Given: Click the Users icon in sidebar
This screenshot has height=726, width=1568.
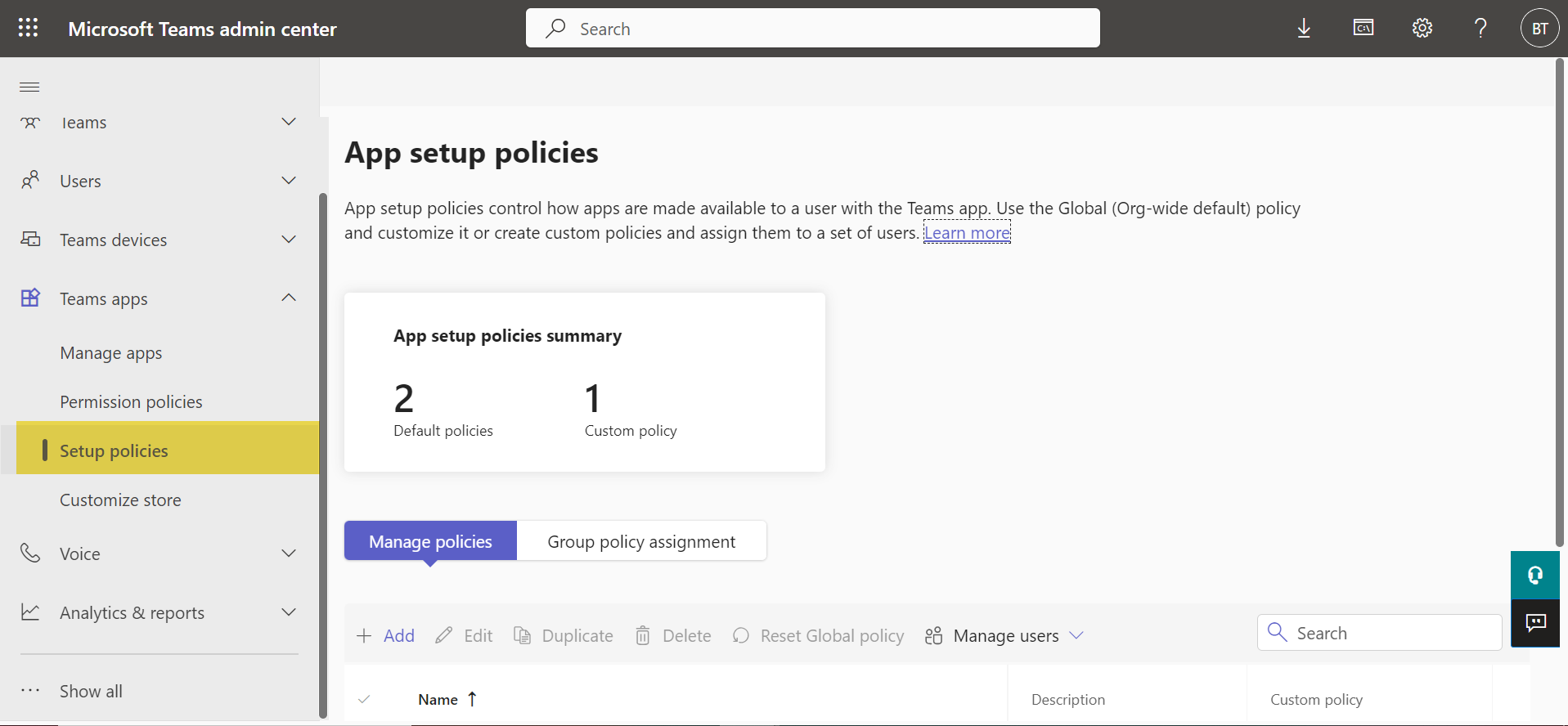Looking at the screenshot, I should [x=30, y=181].
